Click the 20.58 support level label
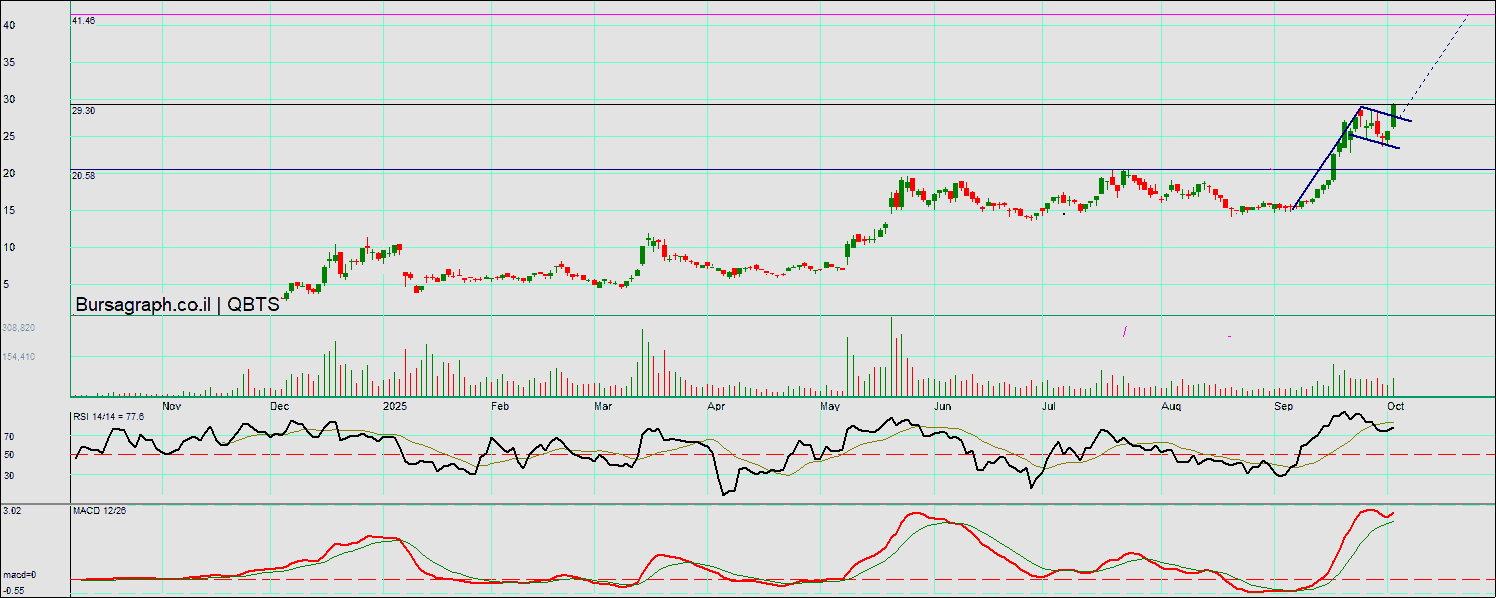The height and width of the screenshot is (598, 1496). 83,175
